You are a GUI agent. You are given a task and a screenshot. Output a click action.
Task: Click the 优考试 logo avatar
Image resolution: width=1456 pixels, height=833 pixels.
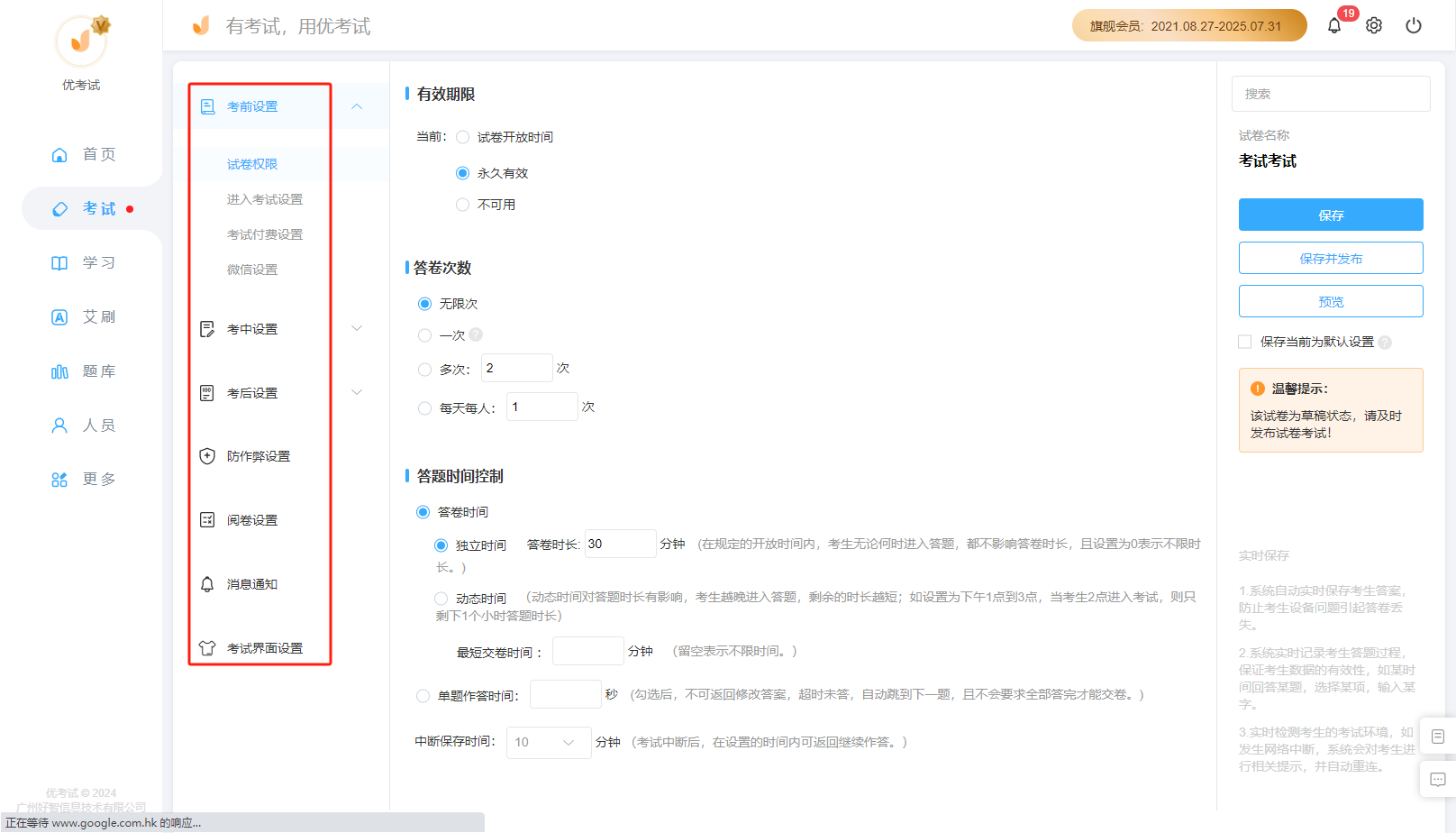pyautogui.click(x=82, y=41)
